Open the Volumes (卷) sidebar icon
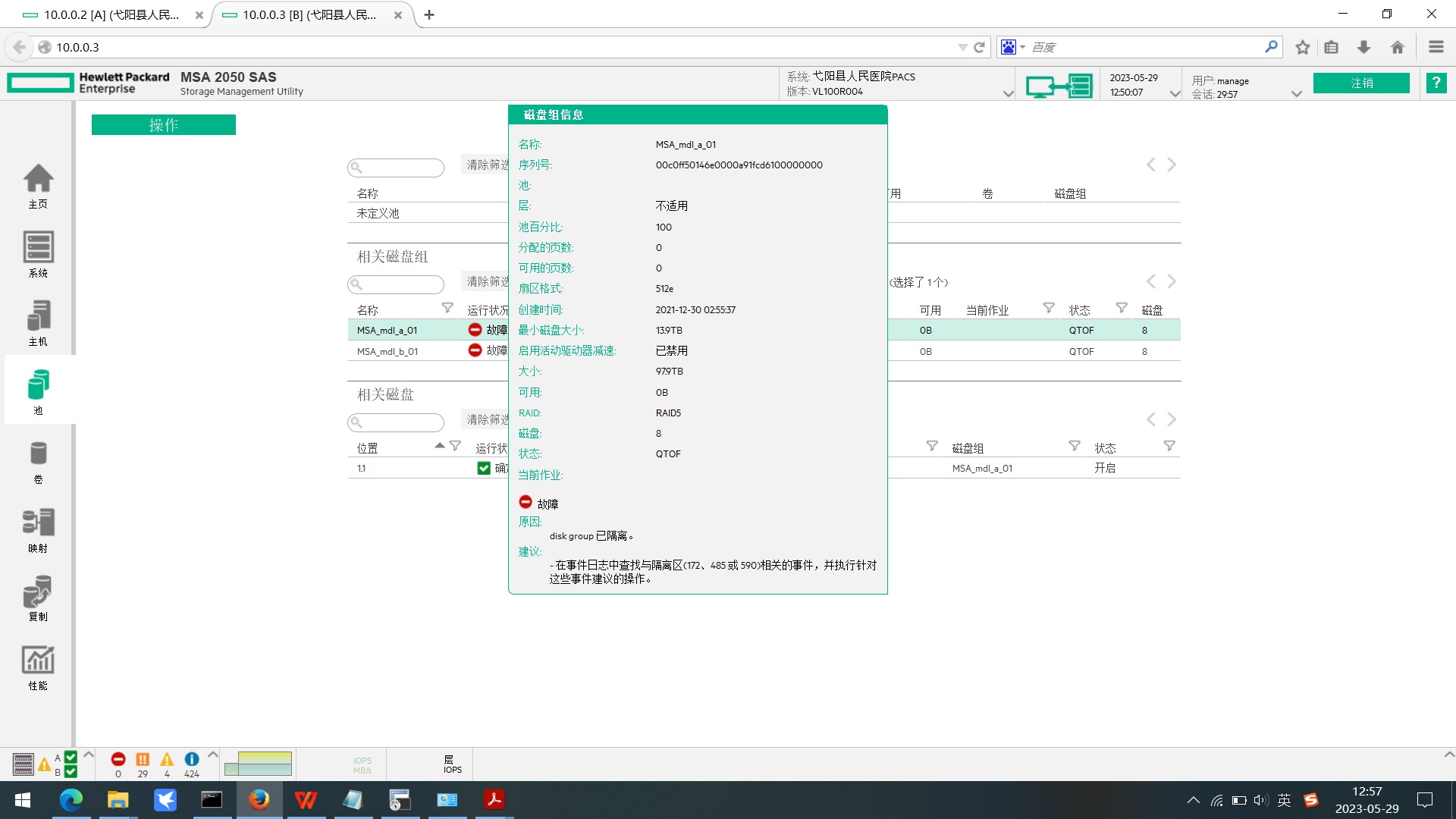This screenshot has height=819, width=1456. (38, 460)
